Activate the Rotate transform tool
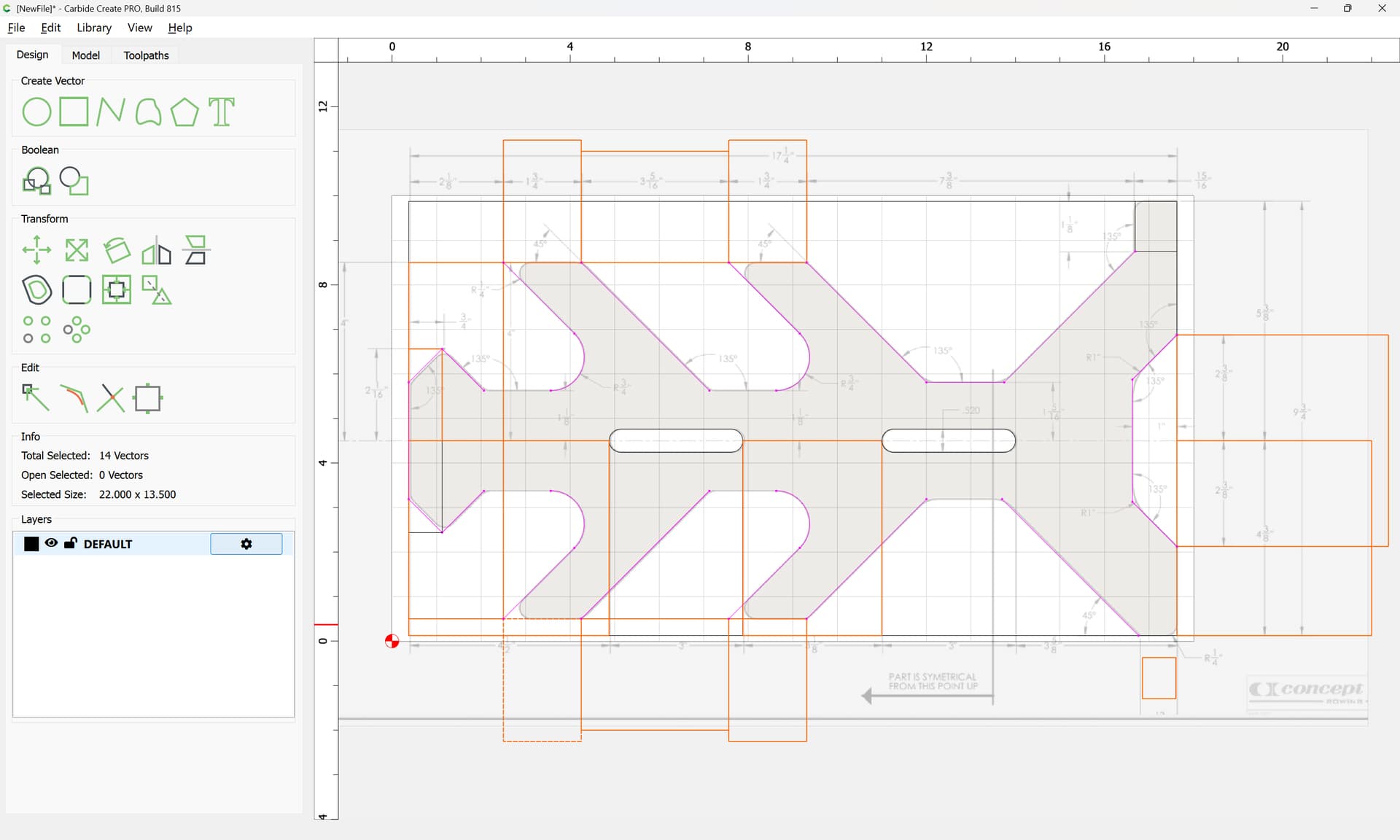This screenshot has width=1400, height=840. point(117,250)
